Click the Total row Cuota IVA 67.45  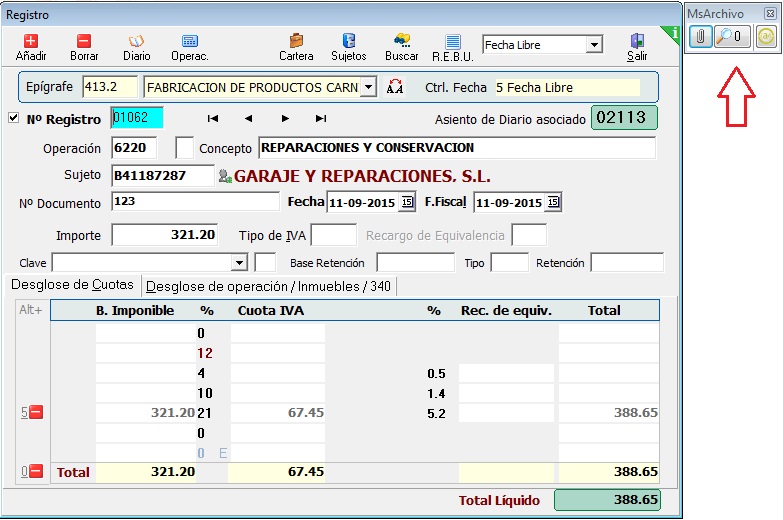277,472
